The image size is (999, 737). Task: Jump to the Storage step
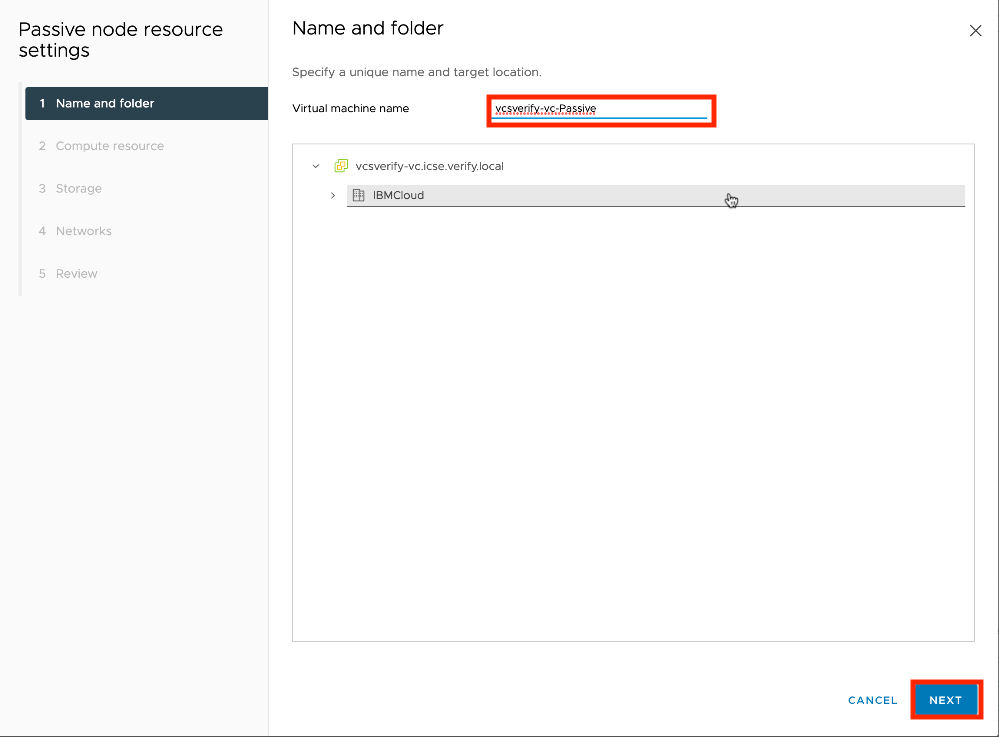(x=78, y=188)
